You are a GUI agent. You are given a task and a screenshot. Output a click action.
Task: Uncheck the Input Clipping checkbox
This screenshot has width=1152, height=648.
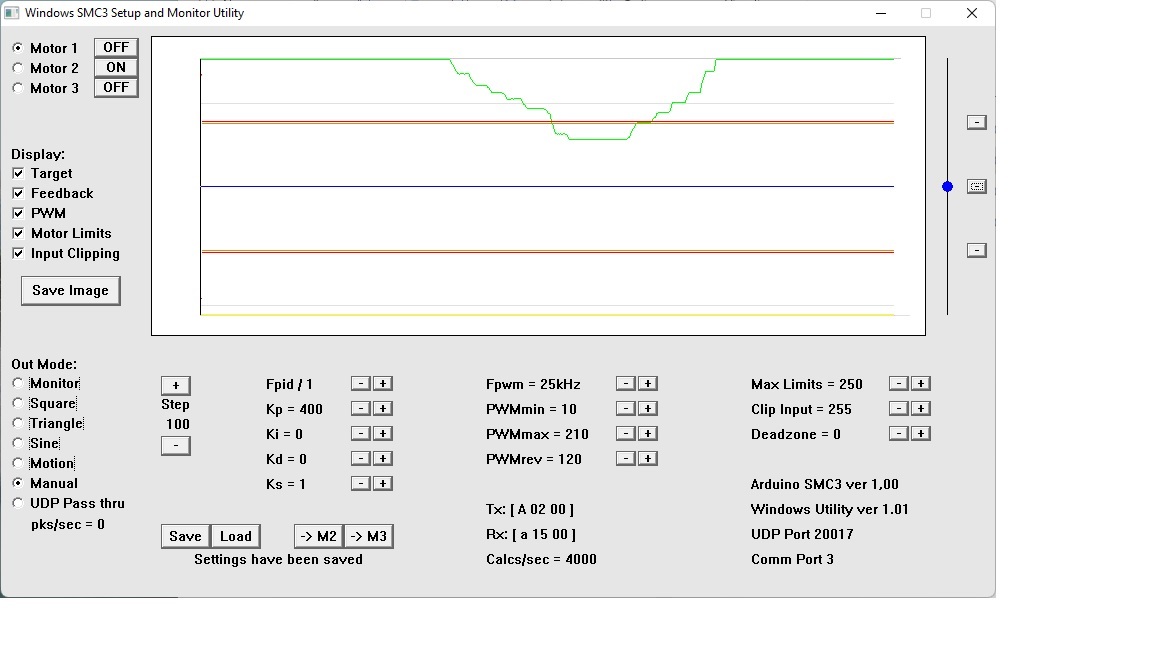18,253
